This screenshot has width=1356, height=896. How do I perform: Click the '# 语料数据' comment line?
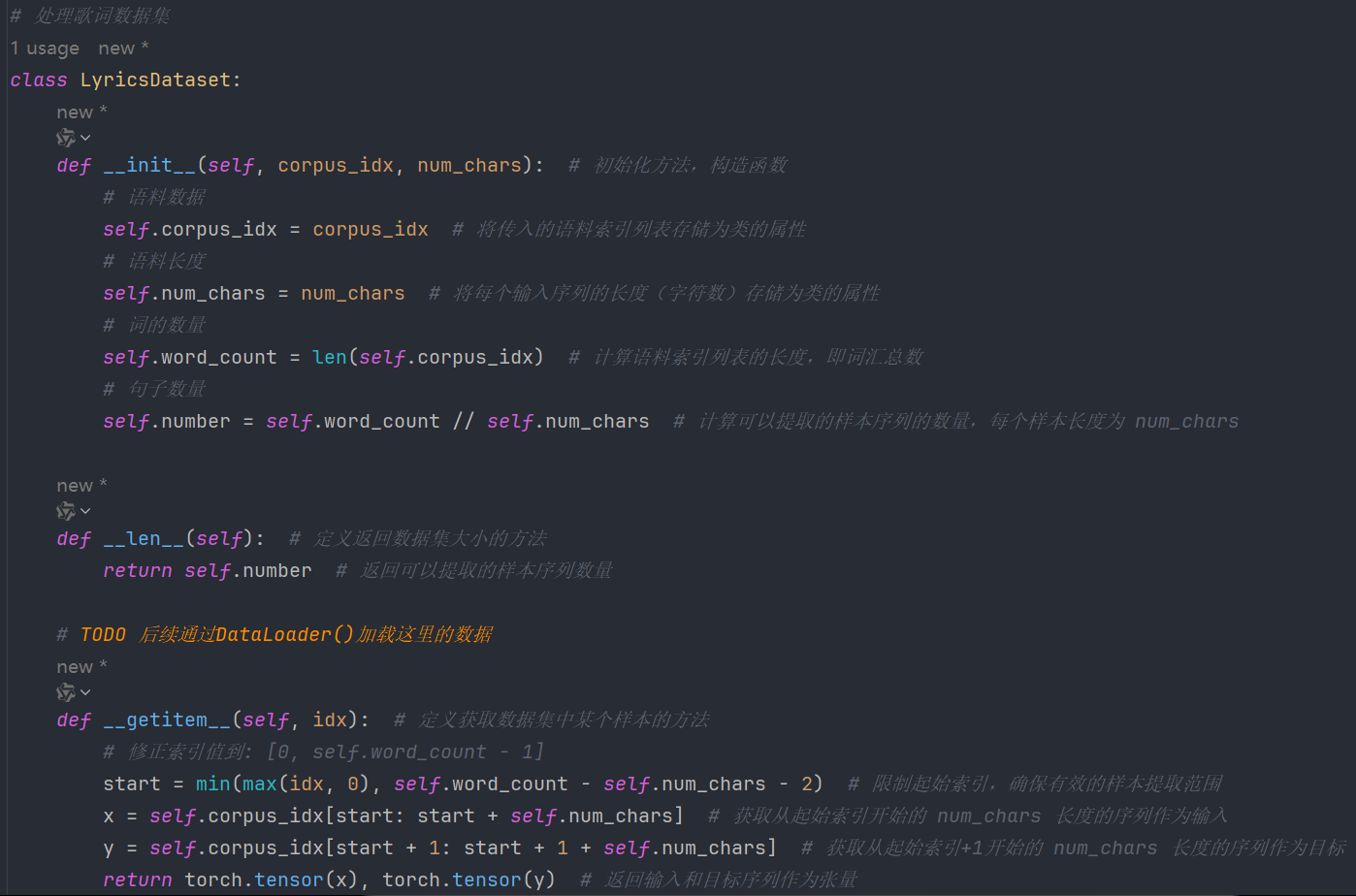click(154, 198)
